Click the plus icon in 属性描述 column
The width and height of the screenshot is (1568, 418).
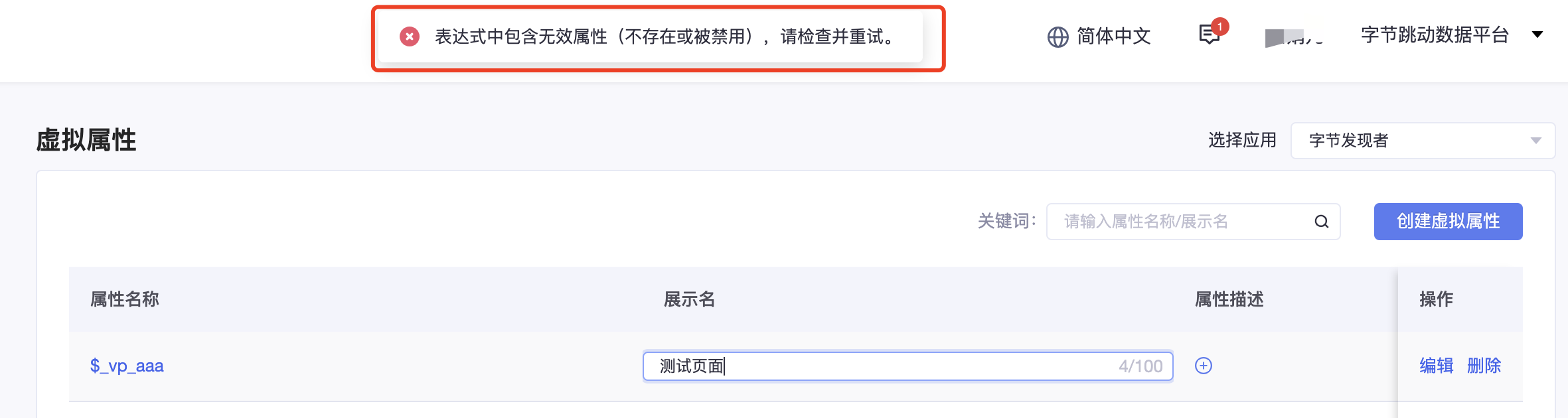(1204, 366)
